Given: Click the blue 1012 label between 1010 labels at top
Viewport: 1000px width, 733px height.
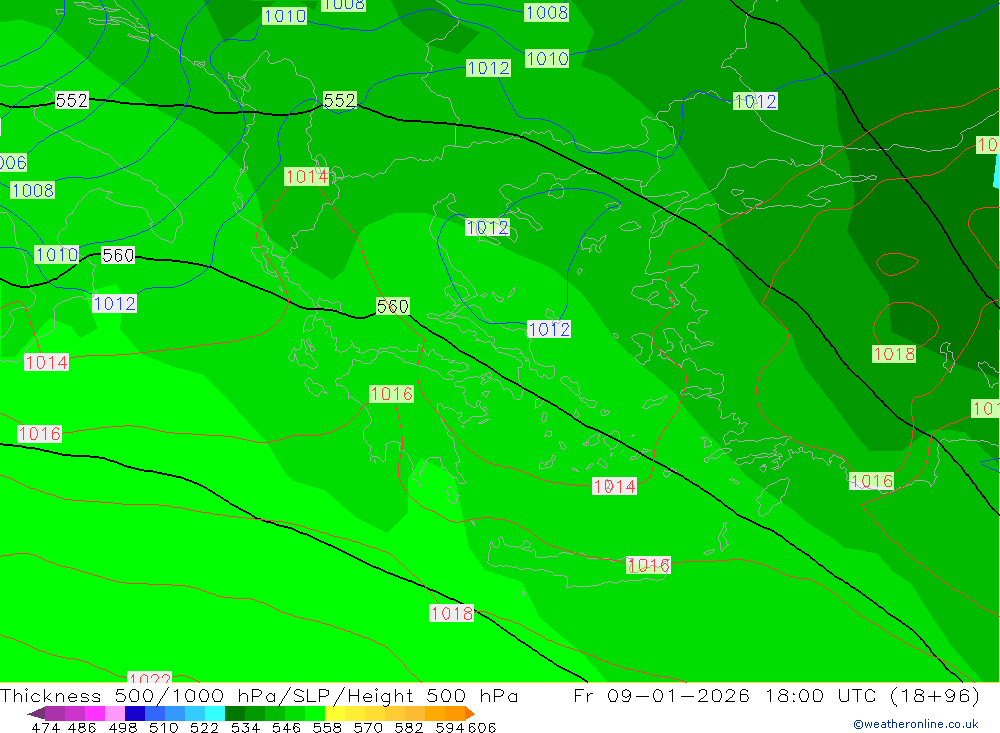Looking at the screenshot, I should coord(488,68).
